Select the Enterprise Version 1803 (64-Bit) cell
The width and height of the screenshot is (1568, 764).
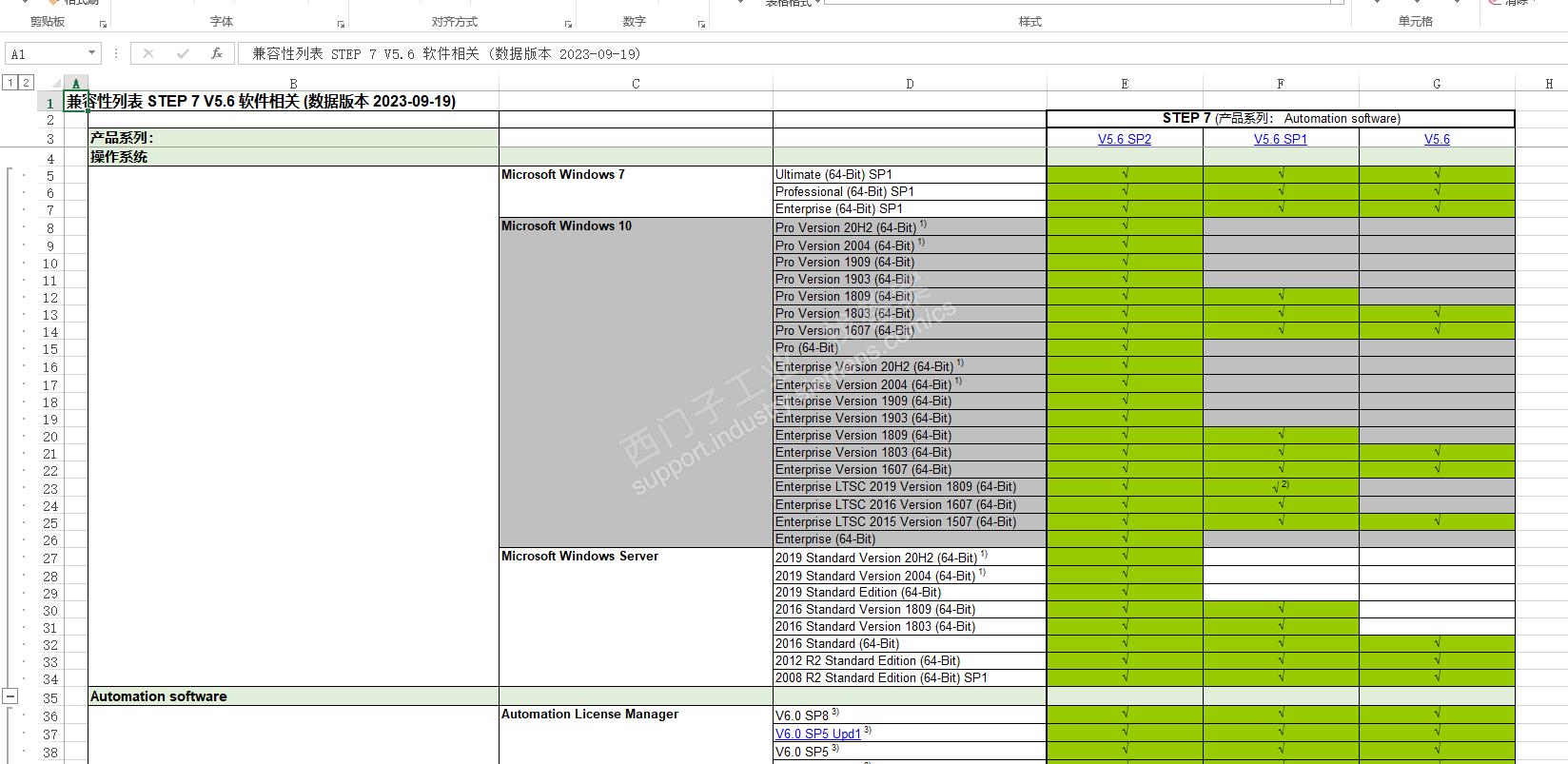(910, 452)
